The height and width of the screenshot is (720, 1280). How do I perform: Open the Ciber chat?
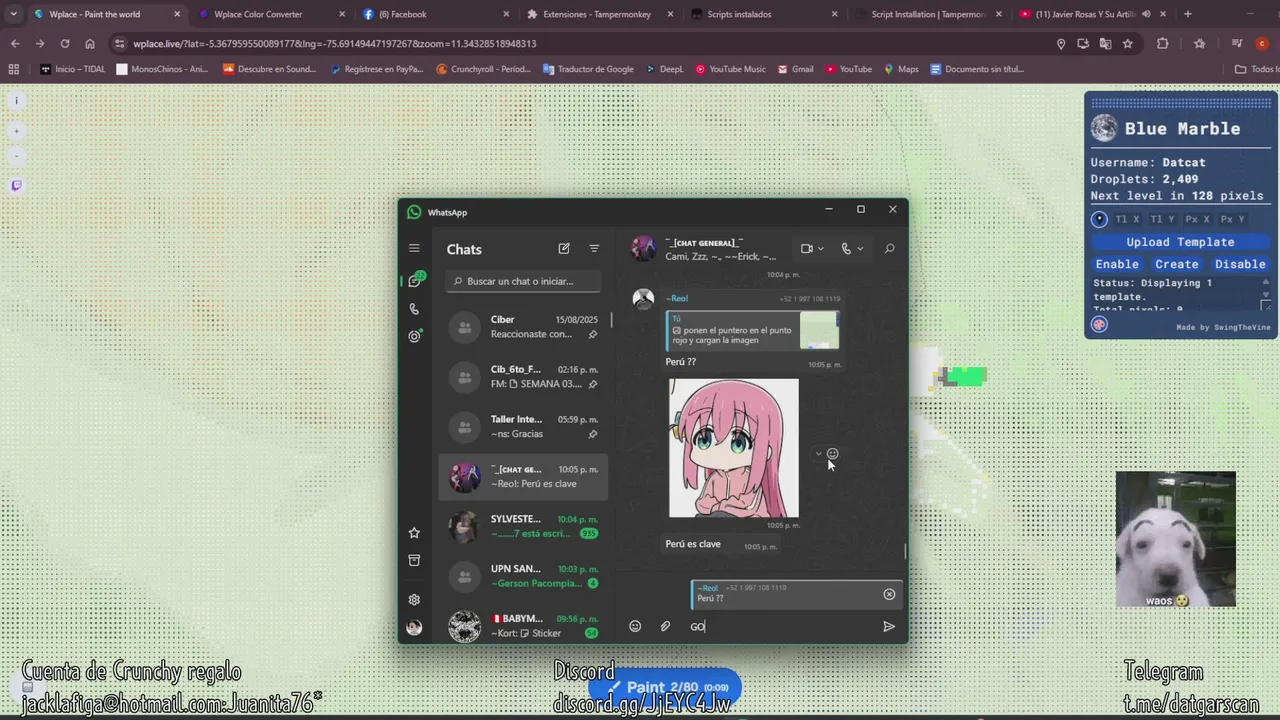(x=523, y=327)
